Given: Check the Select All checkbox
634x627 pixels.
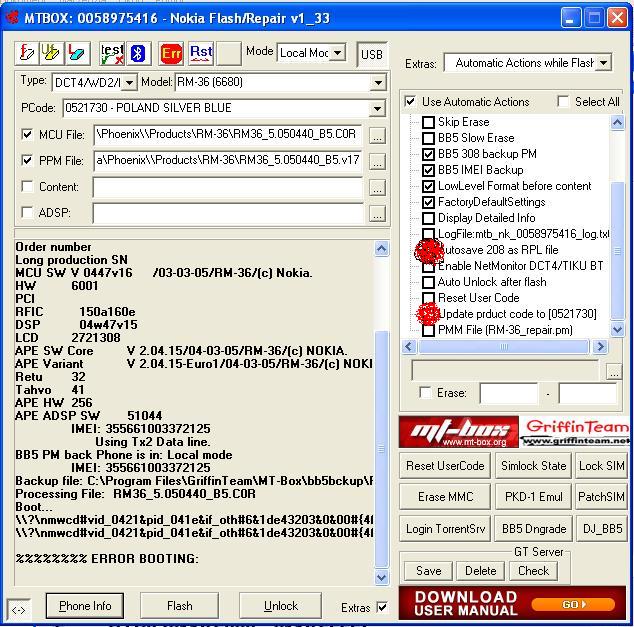Looking at the screenshot, I should point(563,101).
